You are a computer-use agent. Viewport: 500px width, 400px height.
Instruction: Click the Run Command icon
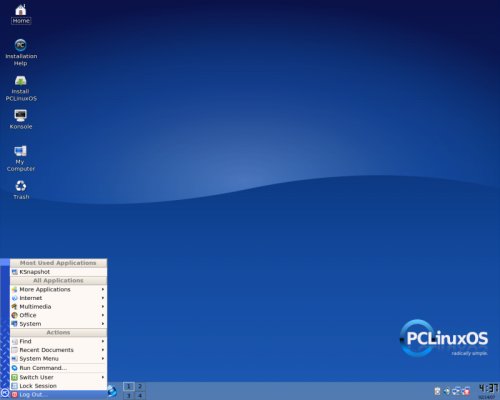[14, 368]
